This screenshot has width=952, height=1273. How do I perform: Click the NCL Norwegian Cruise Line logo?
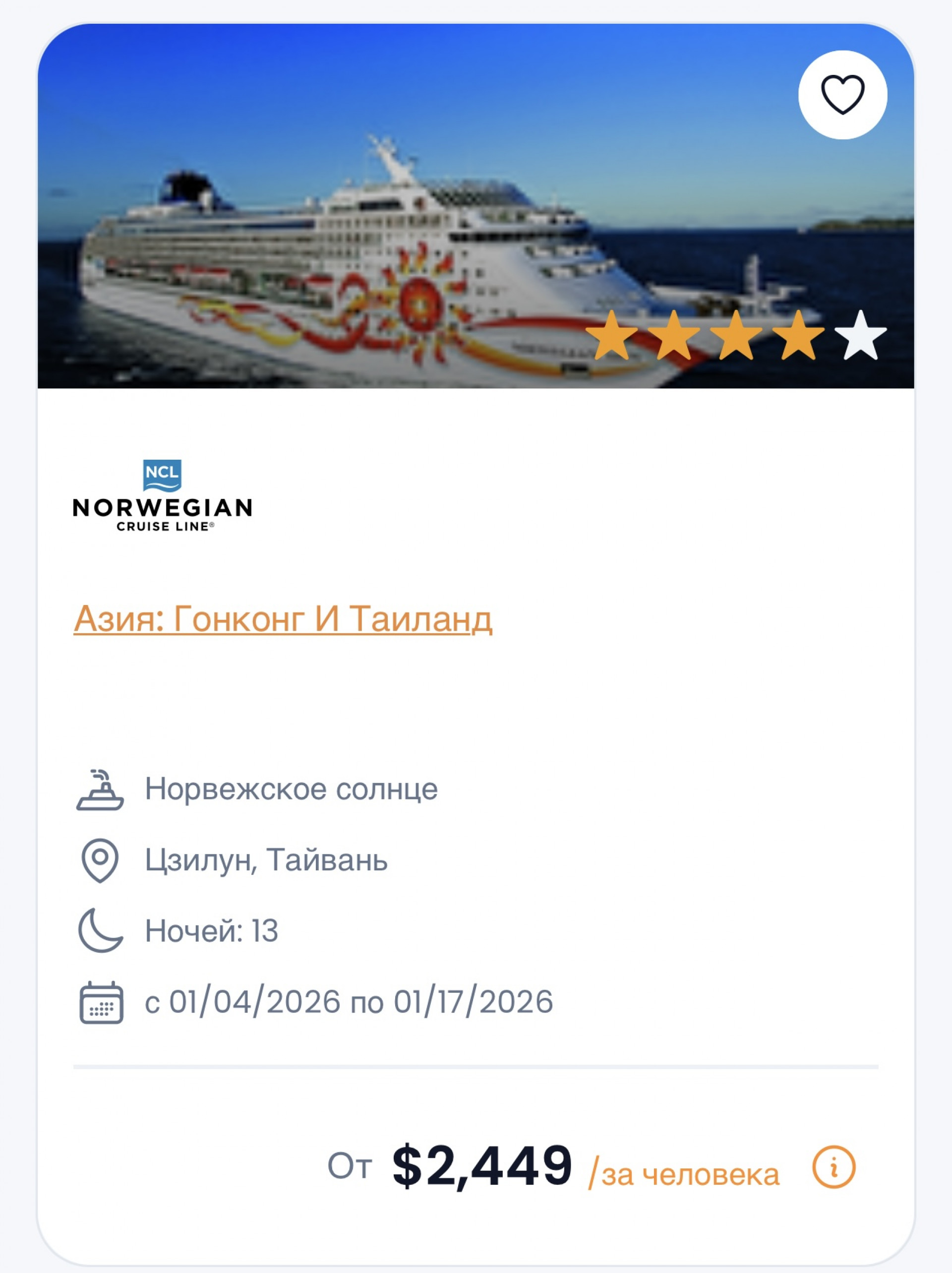pyautogui.click(x=162, y=495)
